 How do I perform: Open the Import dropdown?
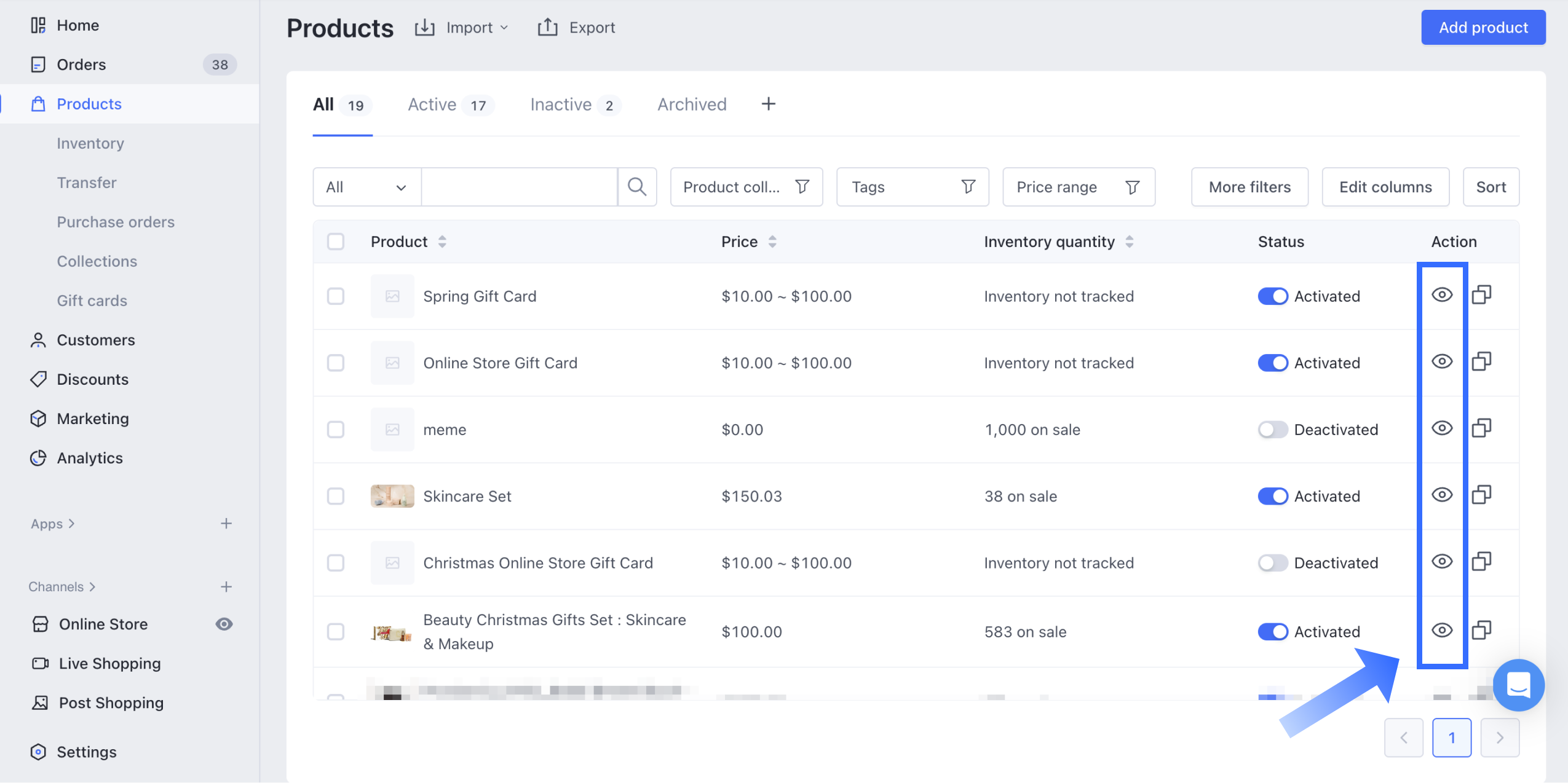[462, 28]
